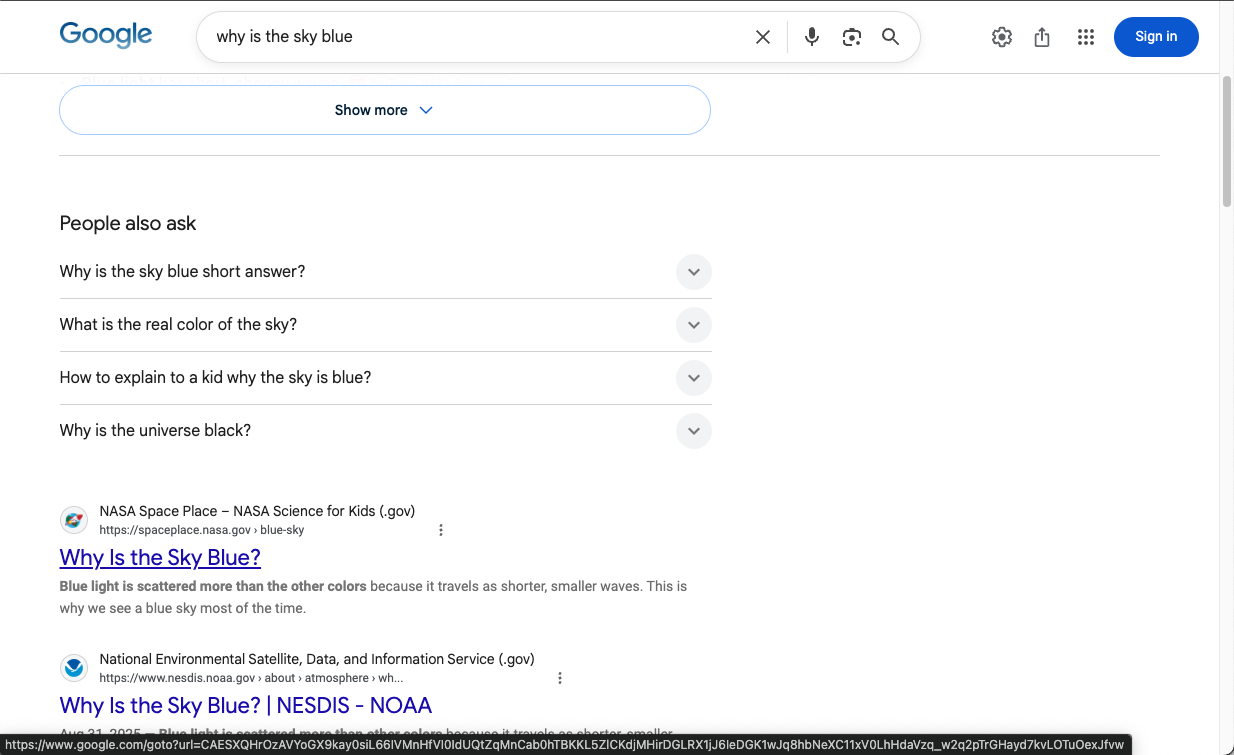Open Google apps grid icon
Viewport: 1234px width, 755px height.
[1086, 37]
